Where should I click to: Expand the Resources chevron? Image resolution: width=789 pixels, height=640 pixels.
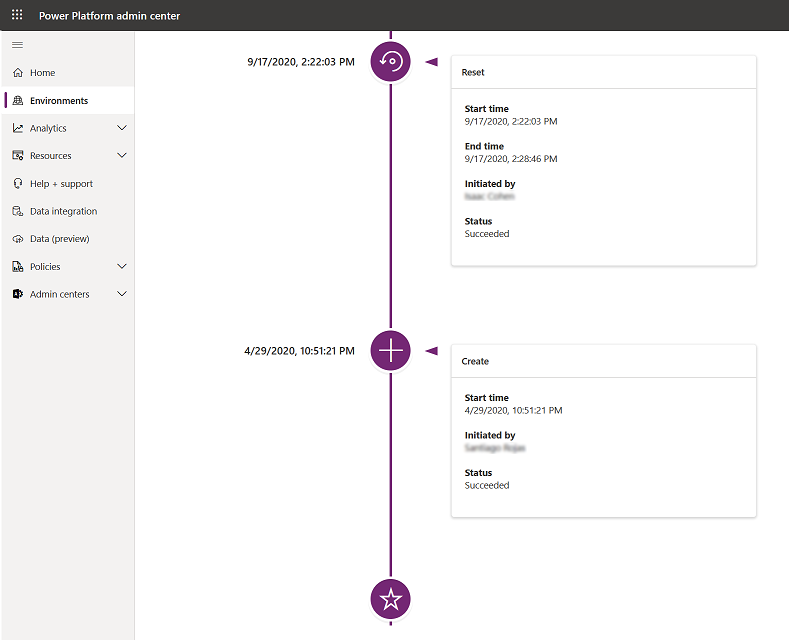tap(122, 155)
